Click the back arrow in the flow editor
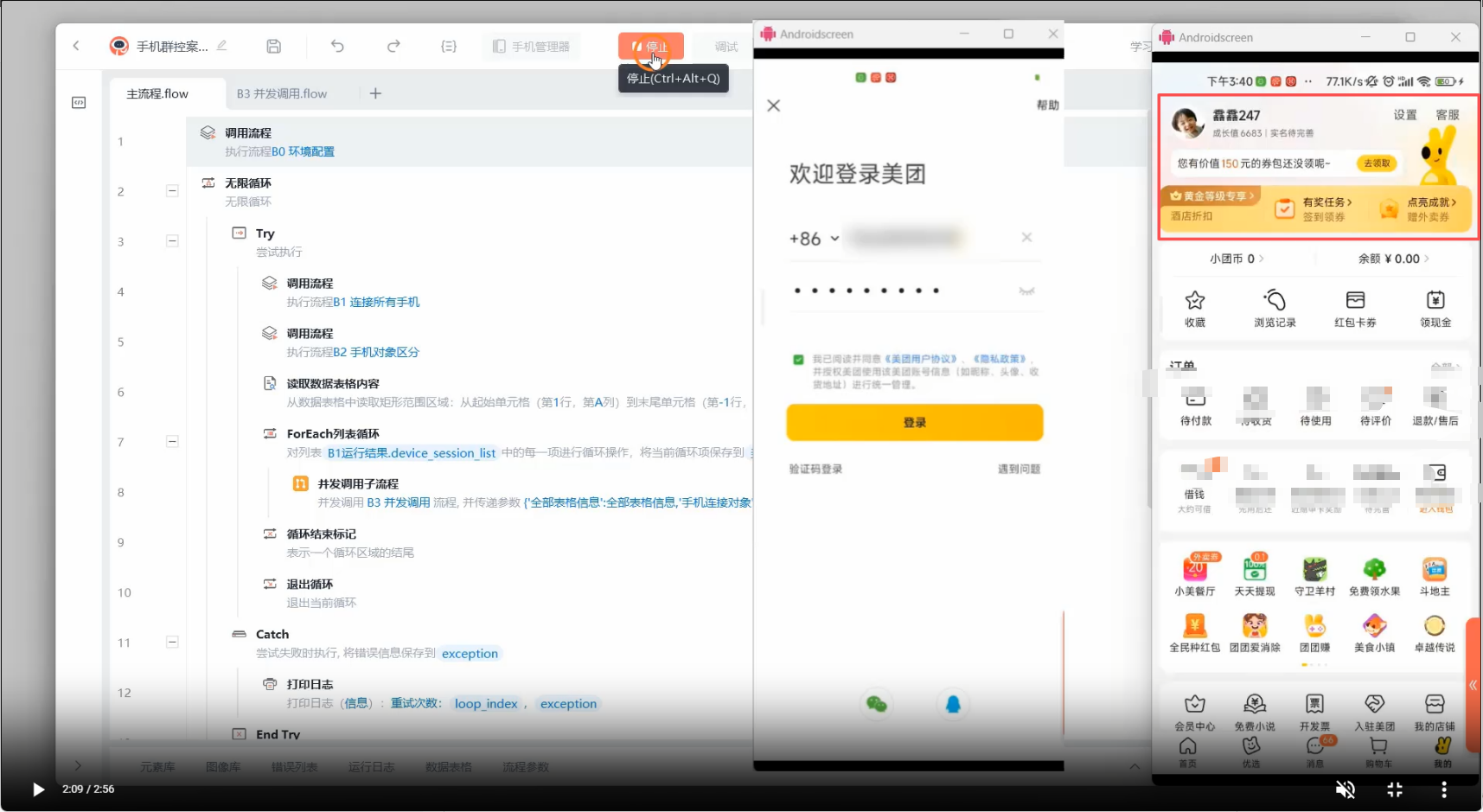Image resolution: width=1483 pixels, height=812 pixels. tap(76, 46)
